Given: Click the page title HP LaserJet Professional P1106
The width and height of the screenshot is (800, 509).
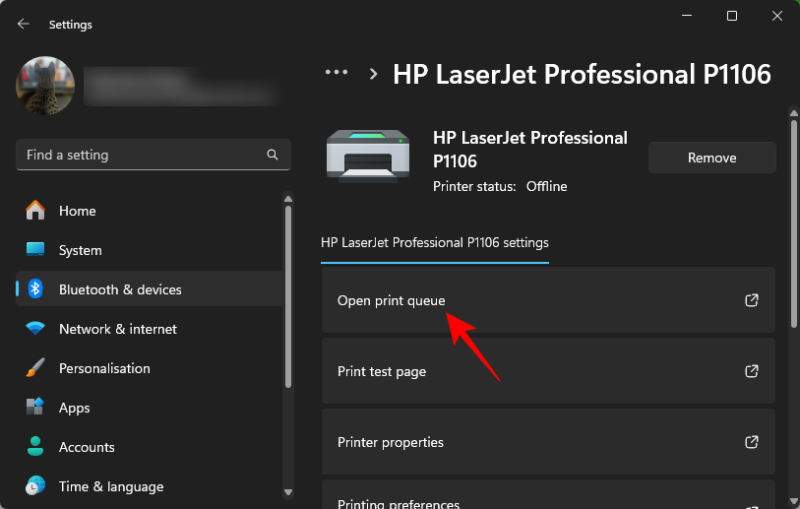Looking at the screenshot, I should click(582, 74).
